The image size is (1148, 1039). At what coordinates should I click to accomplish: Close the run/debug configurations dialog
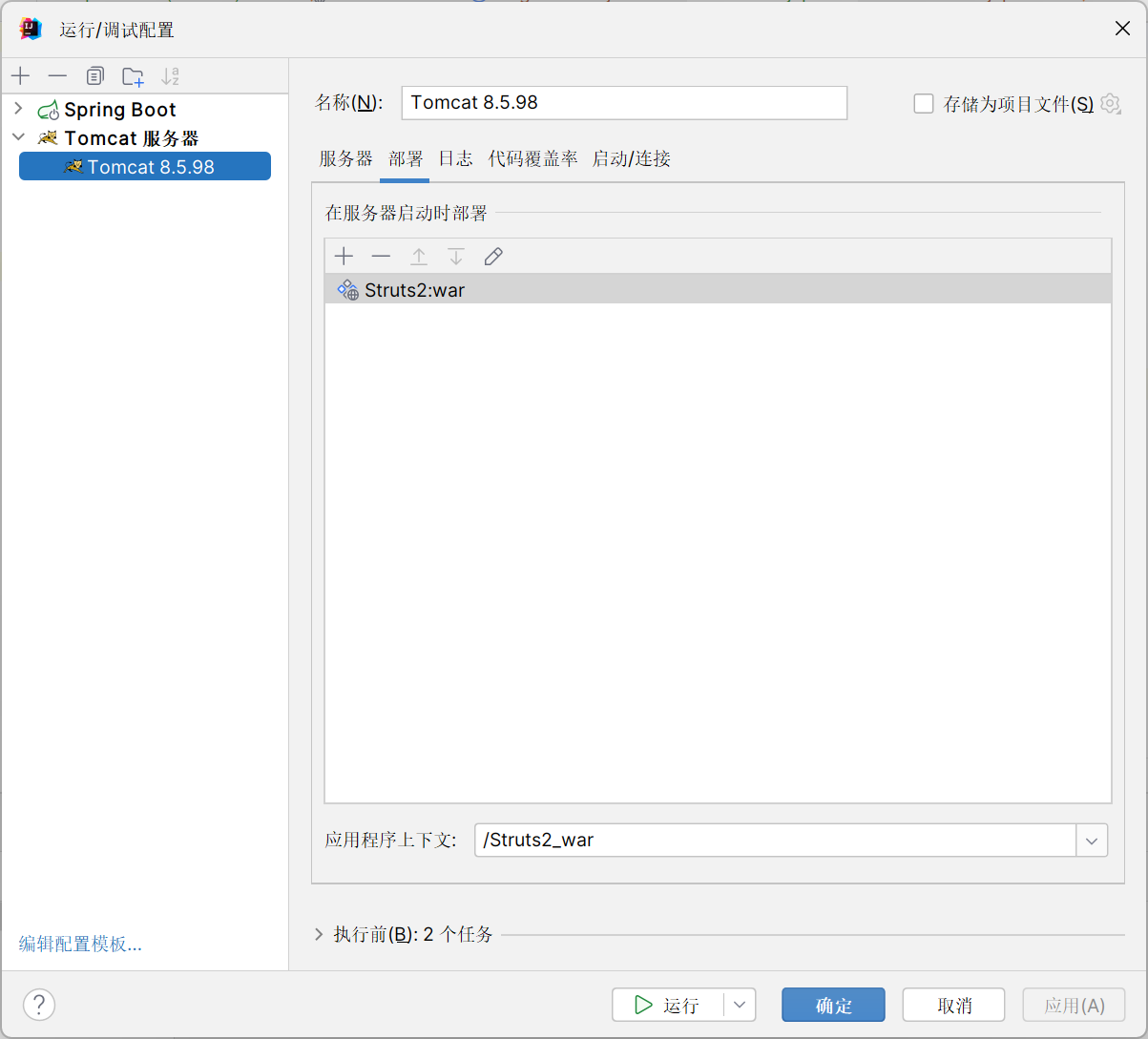click(1123, 29)
